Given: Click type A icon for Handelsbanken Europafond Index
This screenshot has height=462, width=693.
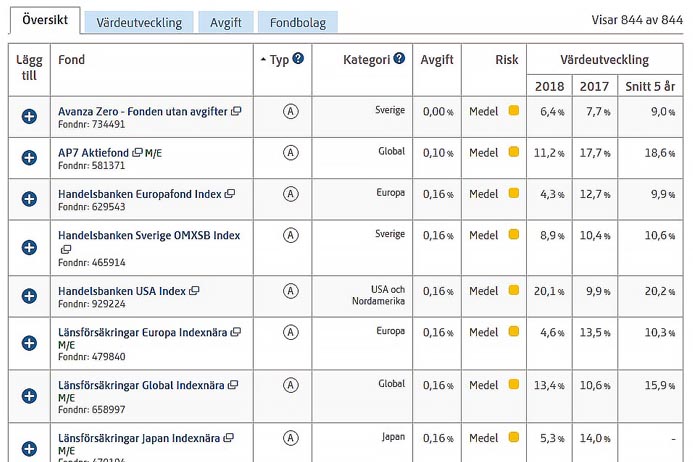Looking at the screenshot, I should [290, 194].
